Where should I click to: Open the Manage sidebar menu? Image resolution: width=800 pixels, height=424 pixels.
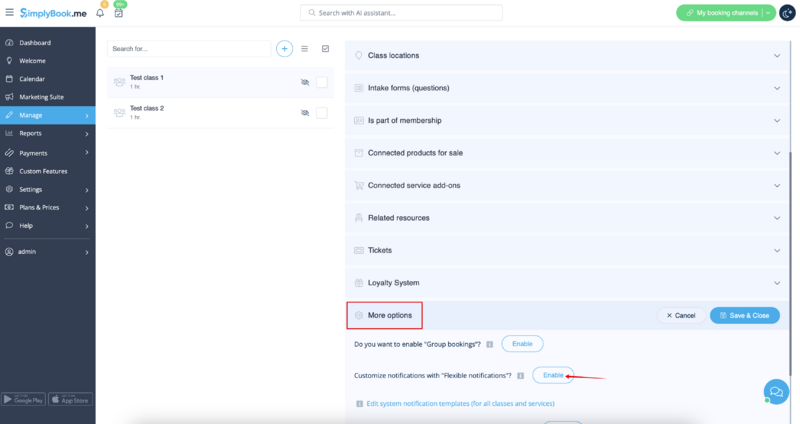pyautogui.click(x=47, y=115)
